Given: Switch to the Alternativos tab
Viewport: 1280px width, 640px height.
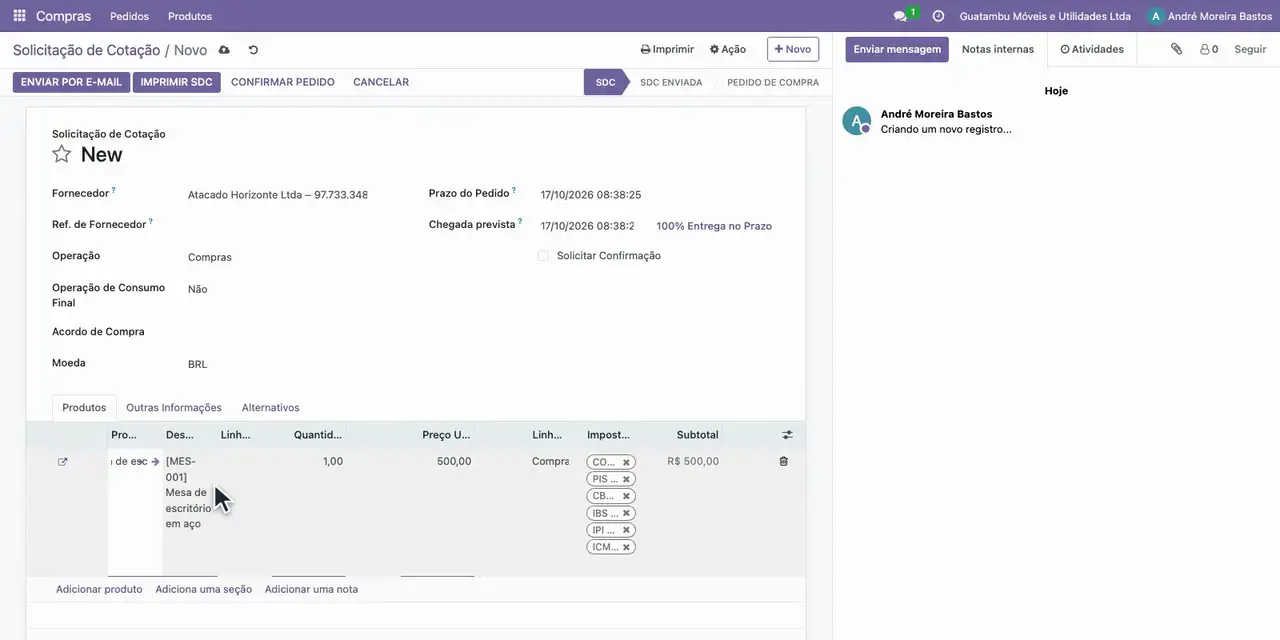Looking at the screenshot, I should [271, 408].
